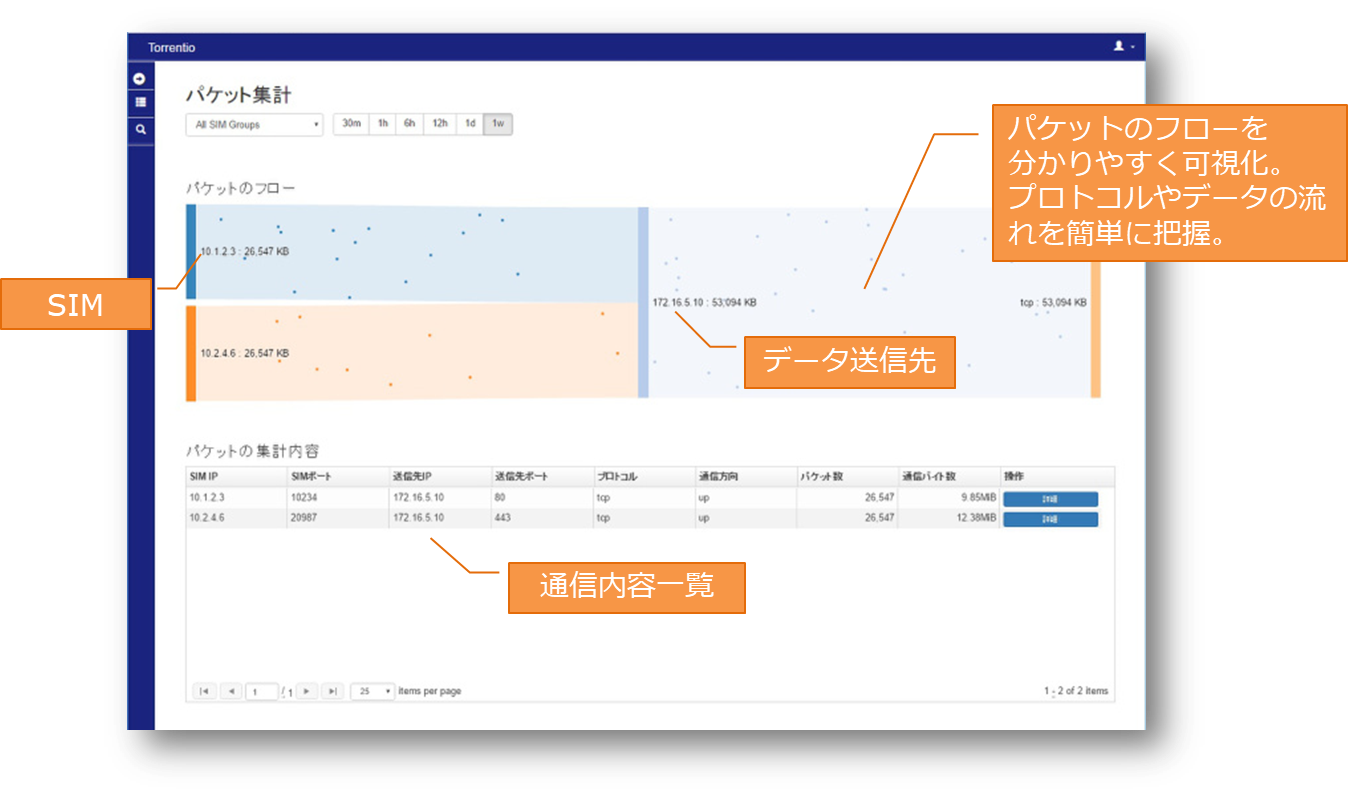The image size is (1348, 795).
Task: Click SIM port cell 10234
Action: tap(338, 498)
